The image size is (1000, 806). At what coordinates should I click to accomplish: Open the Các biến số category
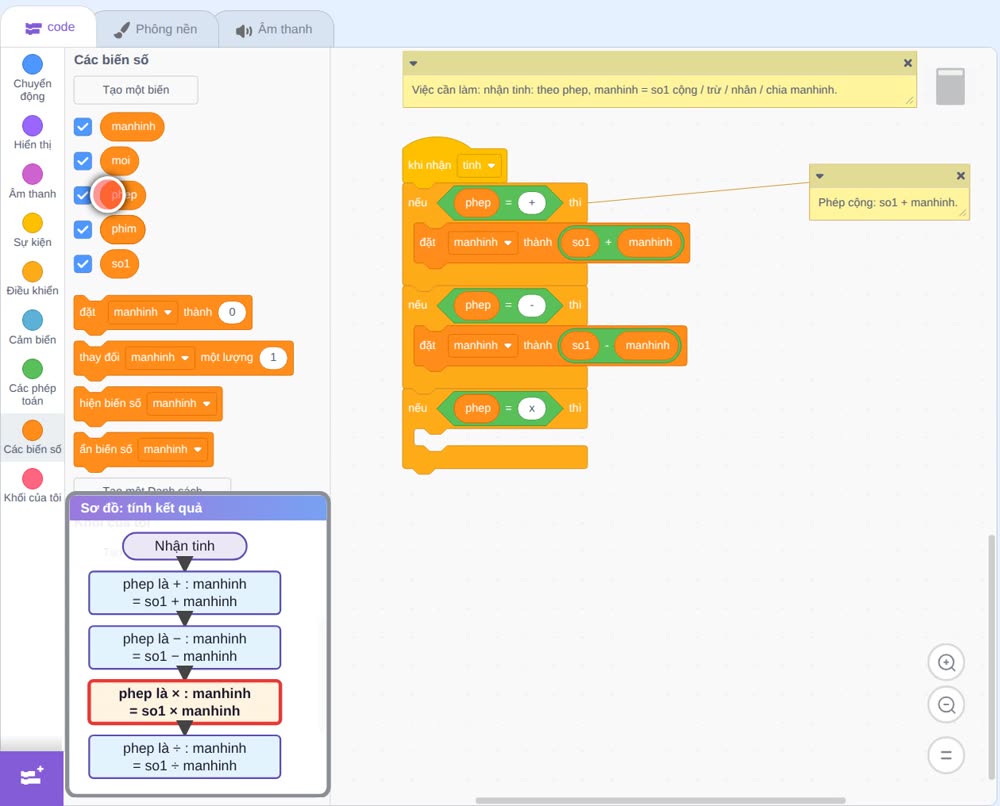pyautogui.click(x=33, y=437)
